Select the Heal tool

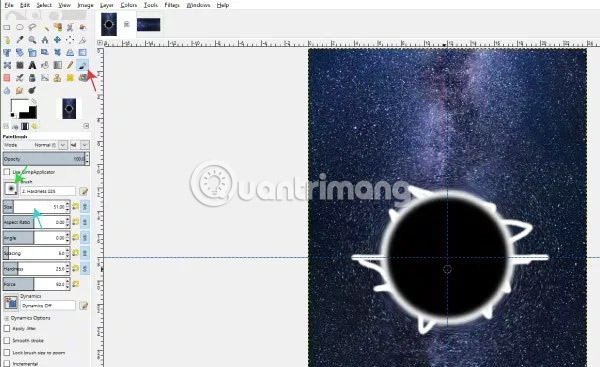coord(70,78)
